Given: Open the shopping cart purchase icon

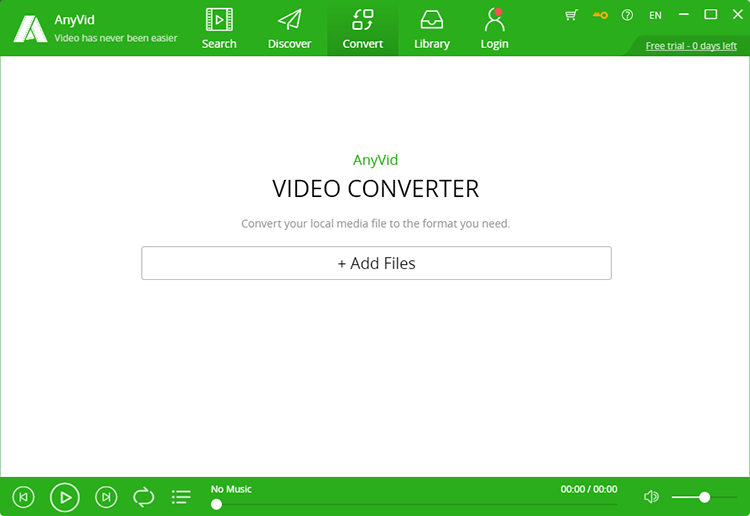Looking at the screenshot, I should (x=571, y=15).
